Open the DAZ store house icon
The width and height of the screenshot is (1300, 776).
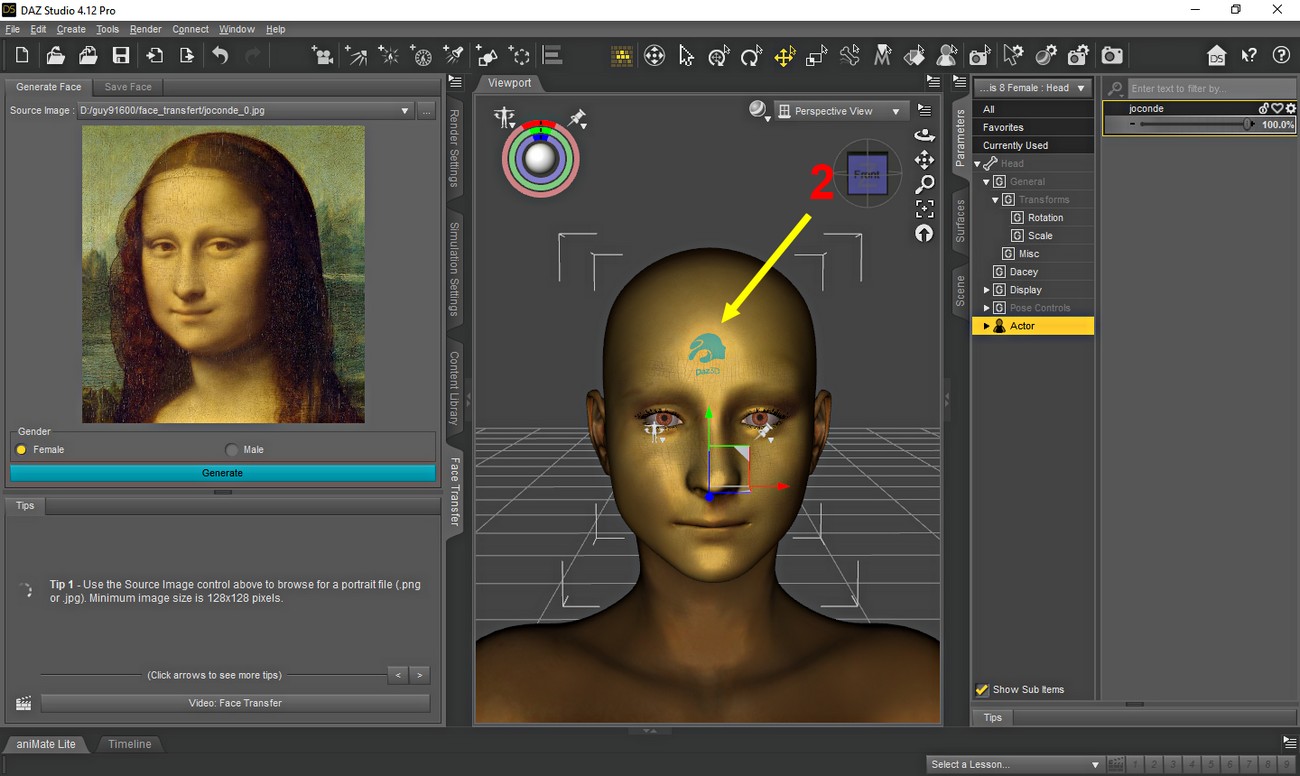(x=1216, y=55)
